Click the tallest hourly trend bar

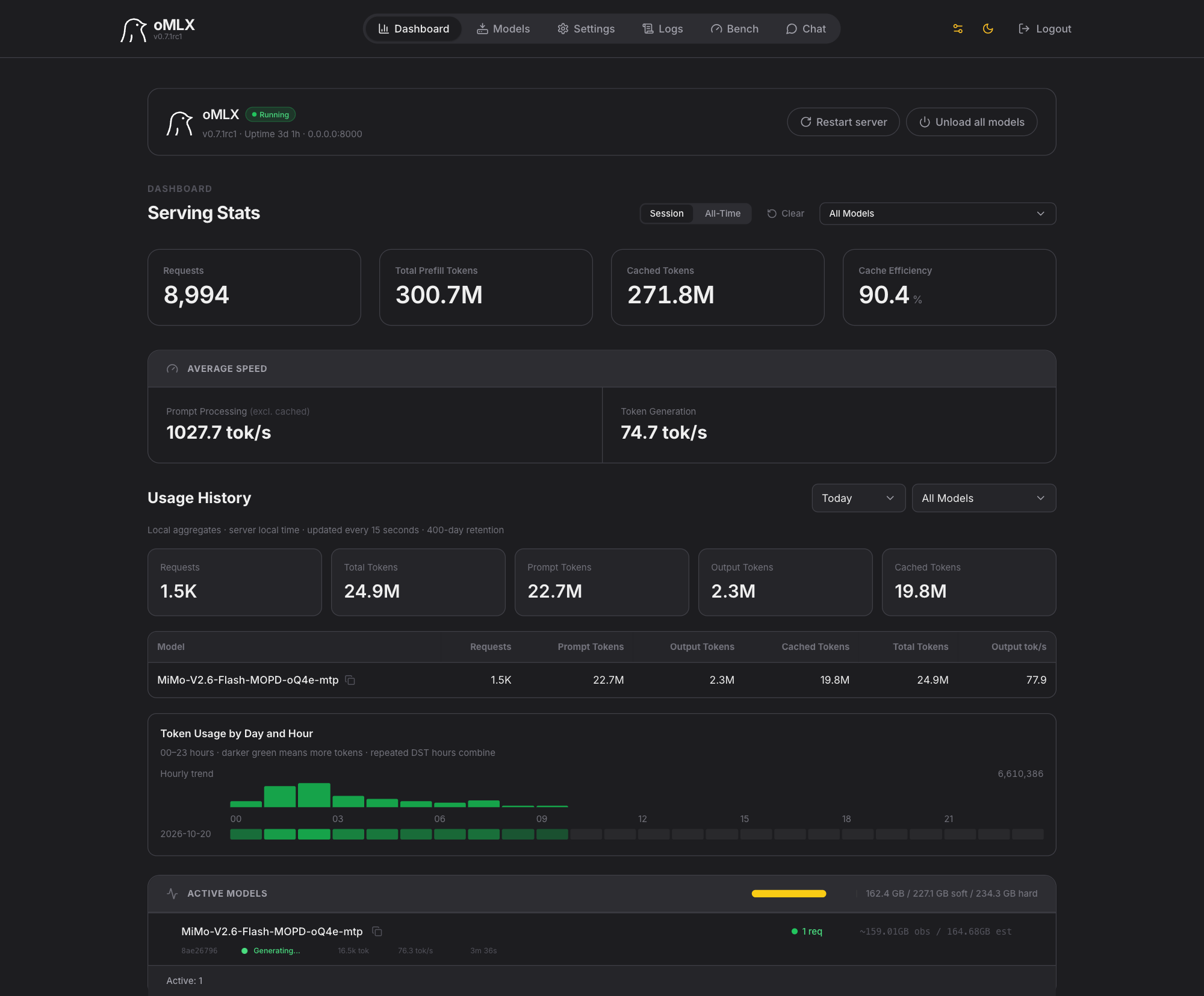click(314, 795)
